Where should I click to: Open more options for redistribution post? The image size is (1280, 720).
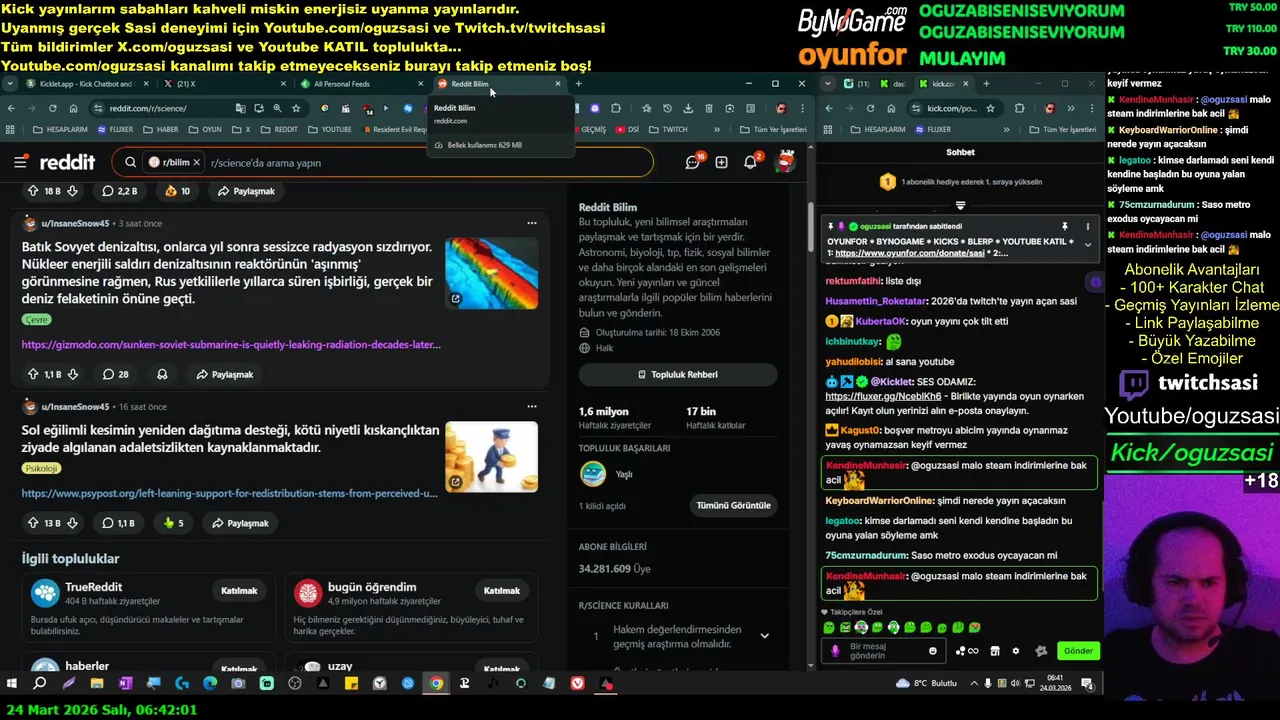[x=532, y=407]
